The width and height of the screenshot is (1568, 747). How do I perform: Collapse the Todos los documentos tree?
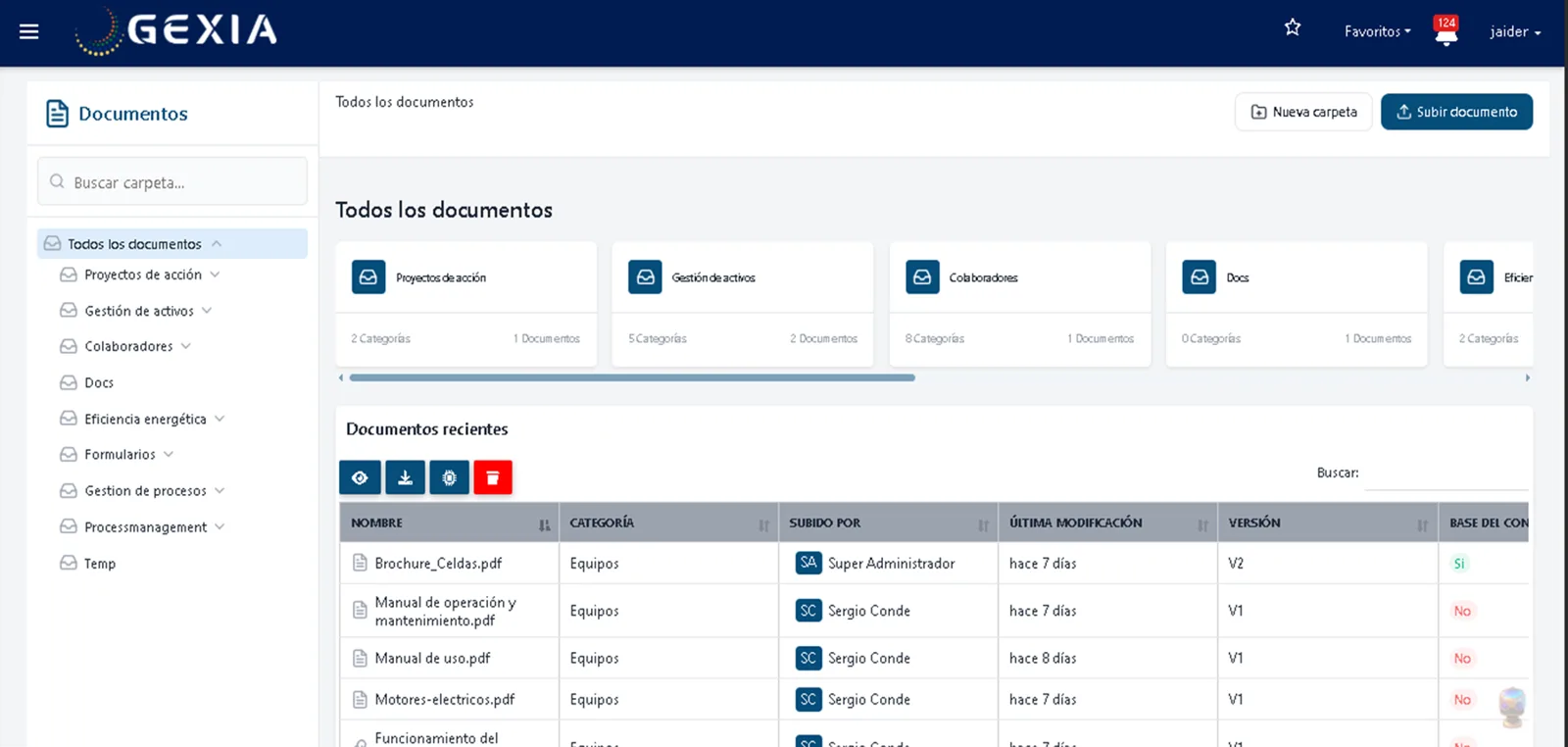[x=217, y=244]
